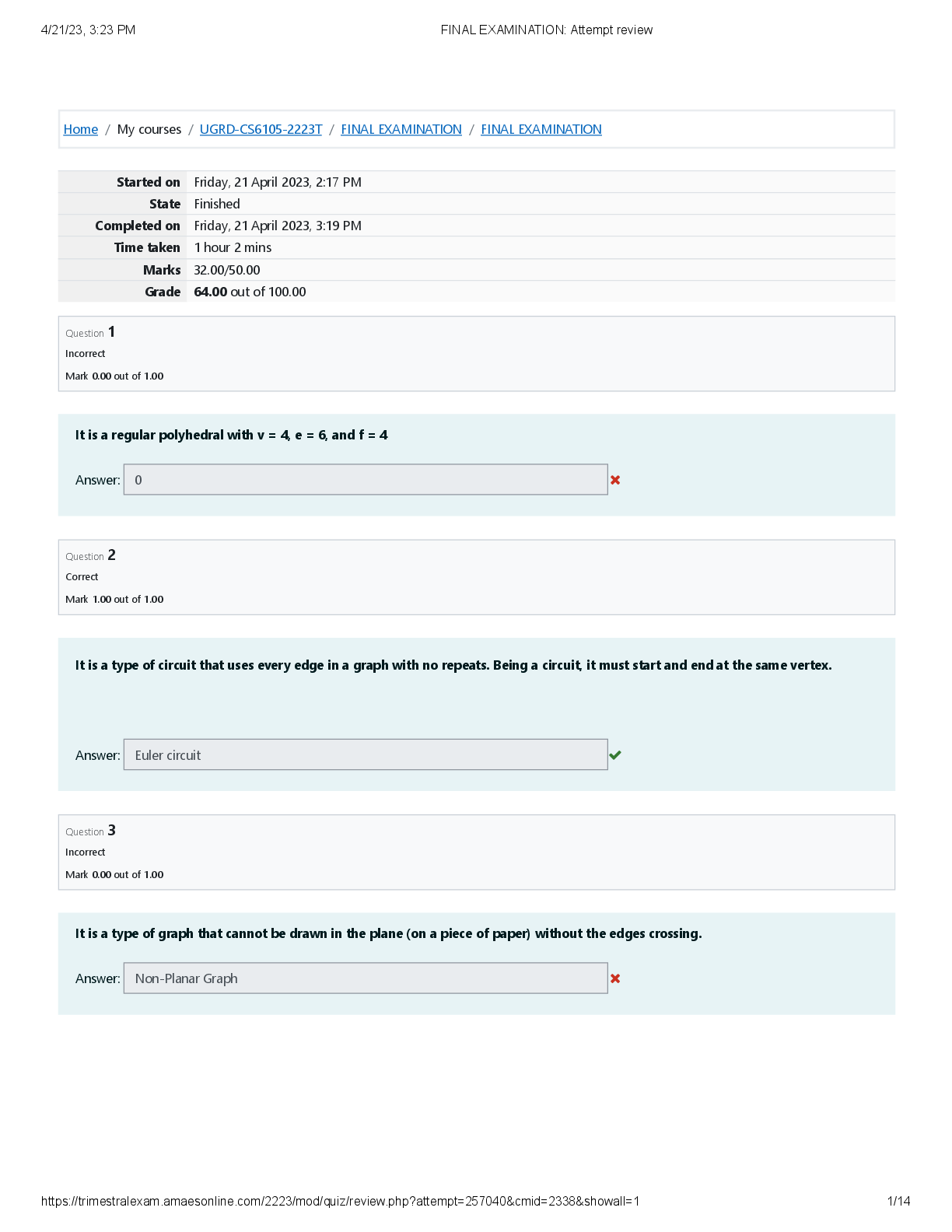Click the My courses breadcrumb text
The image size is (952, 1232).
[x=149, y=129]
